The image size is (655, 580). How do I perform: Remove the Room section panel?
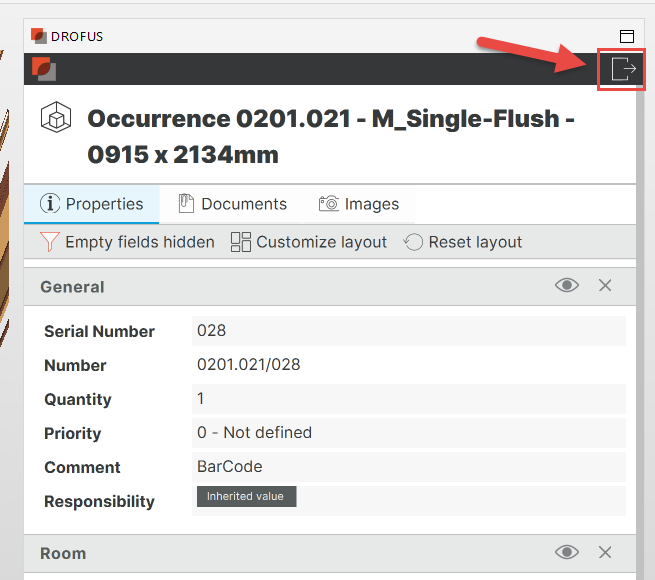[x=605, y=553]
